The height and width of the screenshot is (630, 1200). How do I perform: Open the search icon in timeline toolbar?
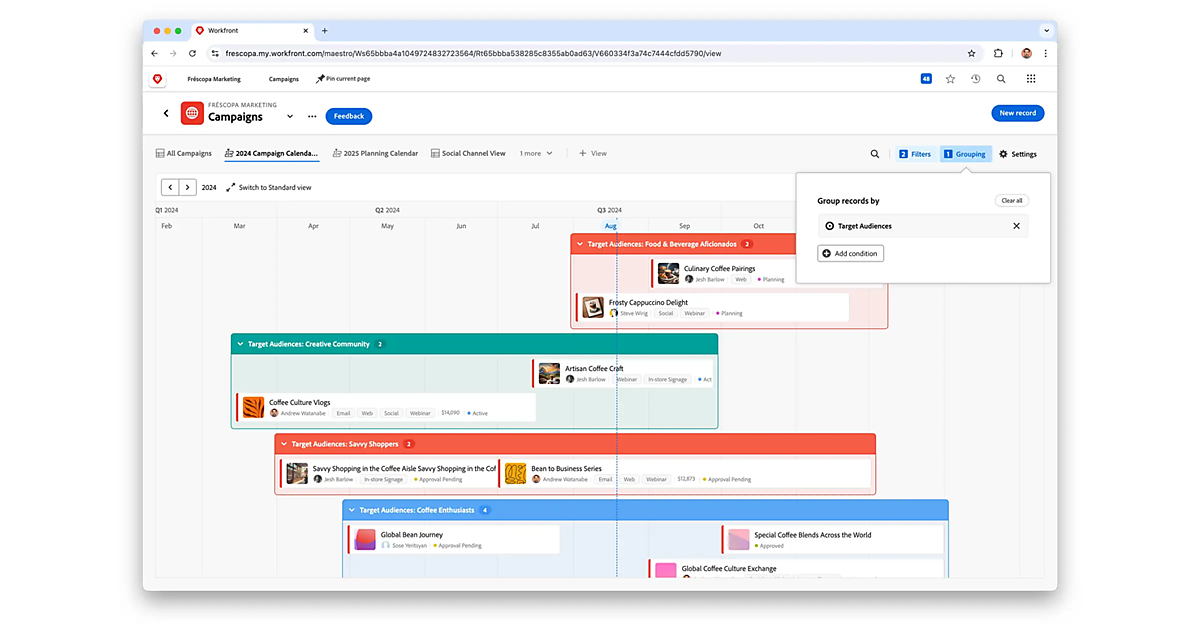[875, 154]
